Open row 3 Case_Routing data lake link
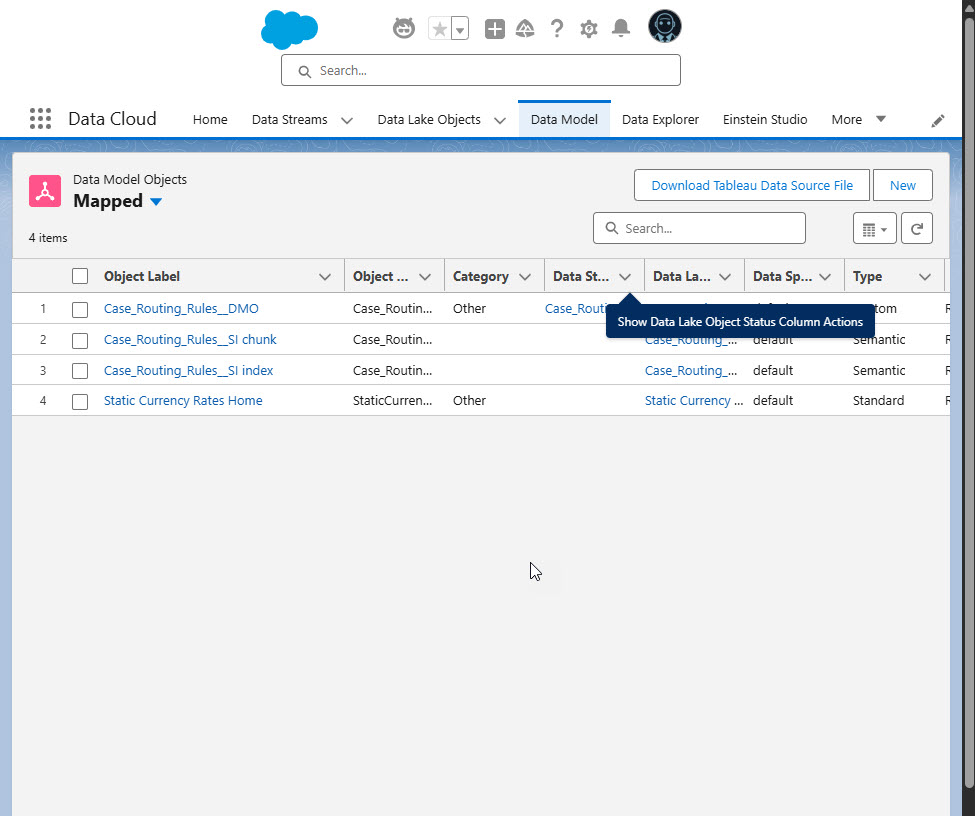975x816 pixels. [x=691, y=371]
